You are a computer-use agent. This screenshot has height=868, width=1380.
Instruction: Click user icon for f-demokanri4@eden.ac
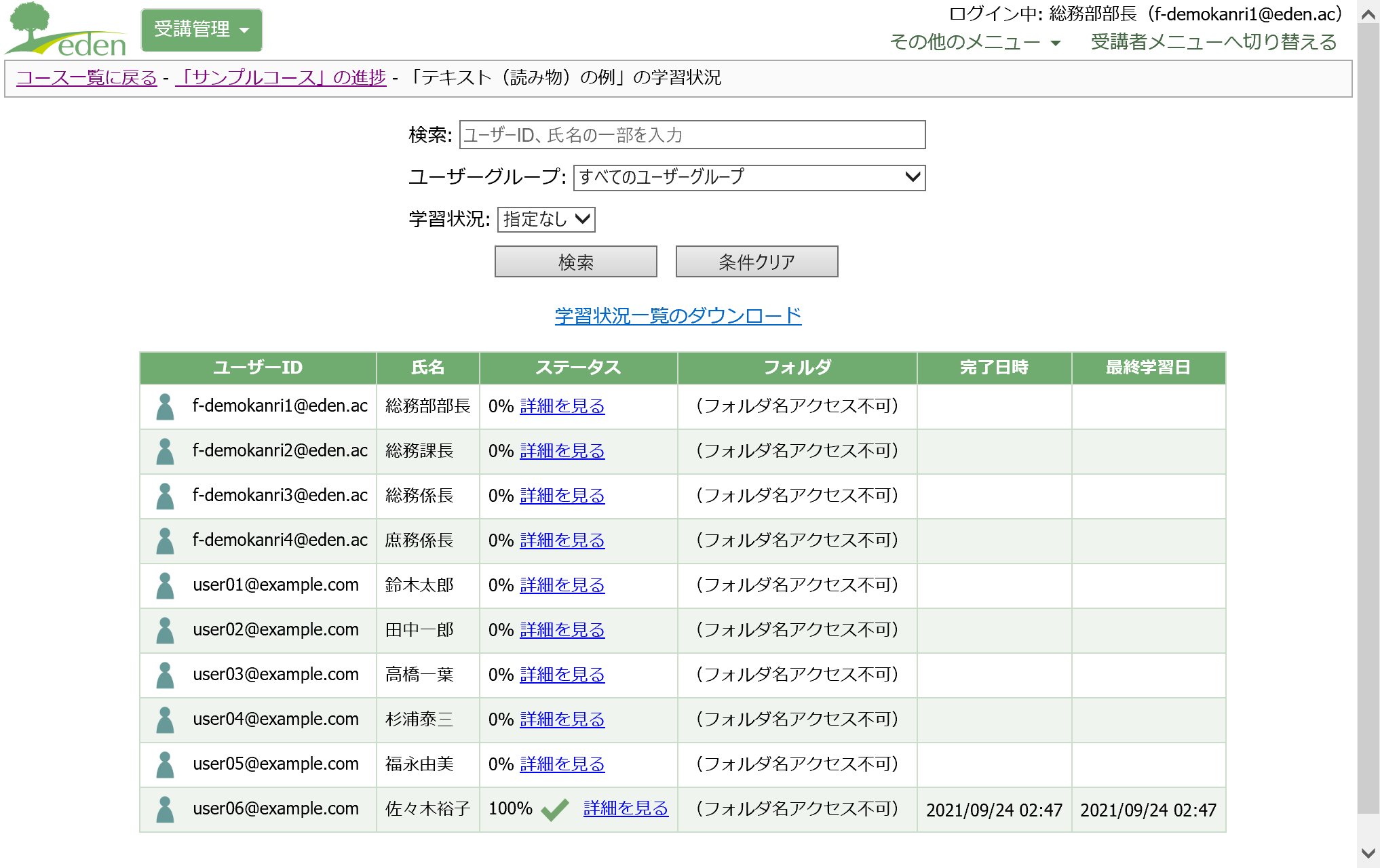tap(165, 541)
